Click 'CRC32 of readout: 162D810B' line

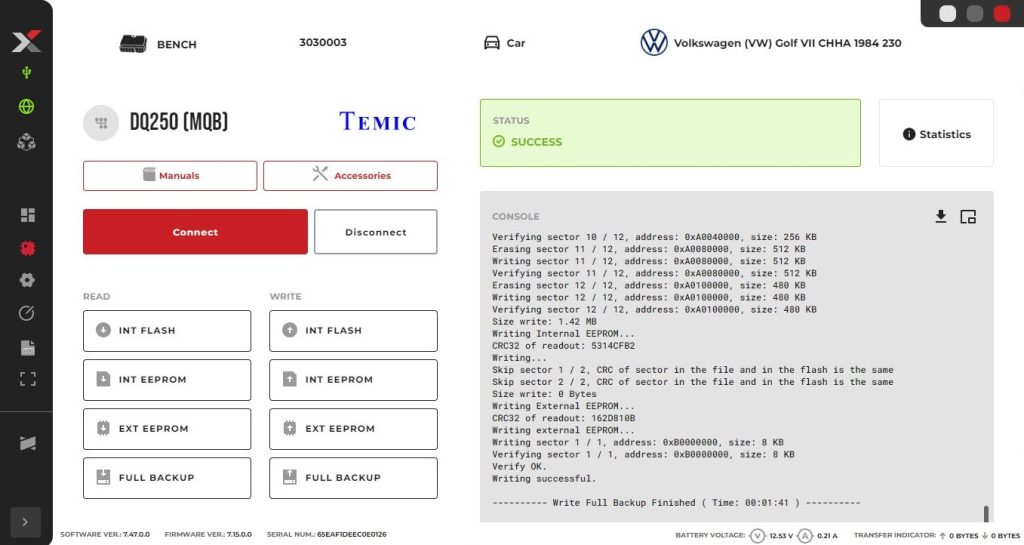[563, 418]
